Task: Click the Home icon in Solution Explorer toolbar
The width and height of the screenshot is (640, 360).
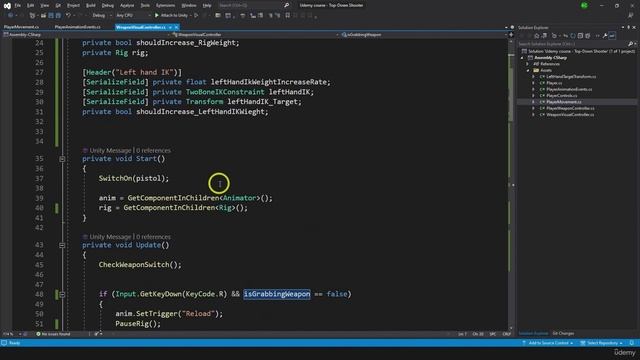Action: [537, 36]
